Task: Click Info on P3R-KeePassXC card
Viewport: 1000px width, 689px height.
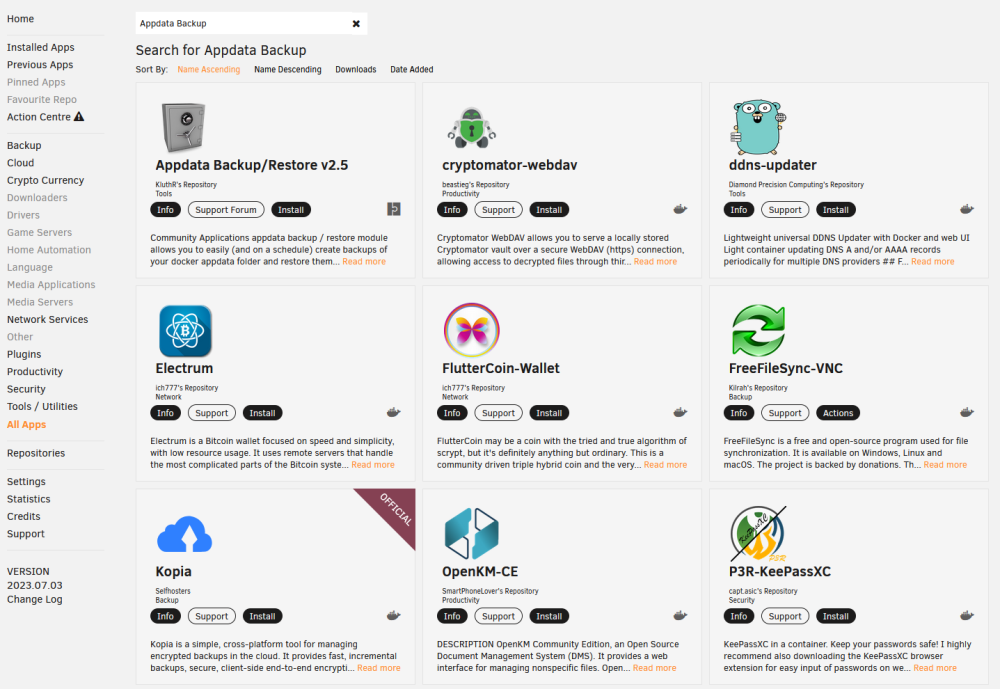Action: pyautogui.click(x=739, y=616)
